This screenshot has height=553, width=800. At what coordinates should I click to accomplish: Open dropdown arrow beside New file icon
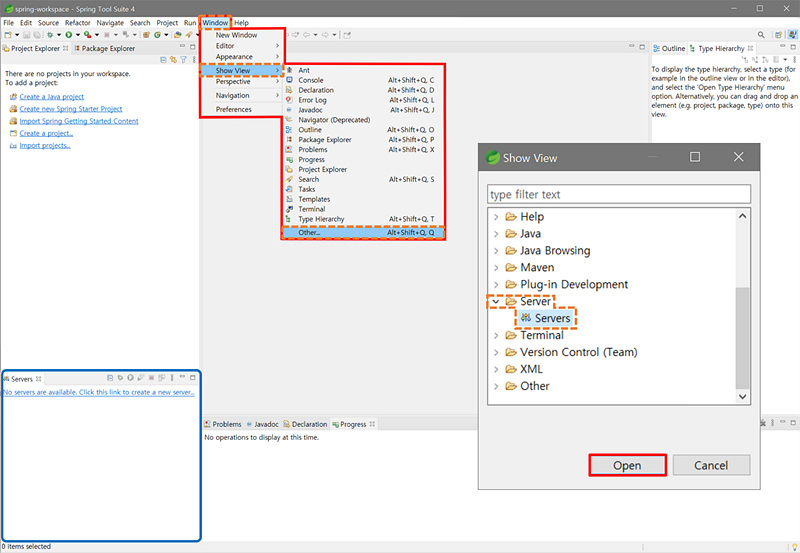(x=17, y=35)
